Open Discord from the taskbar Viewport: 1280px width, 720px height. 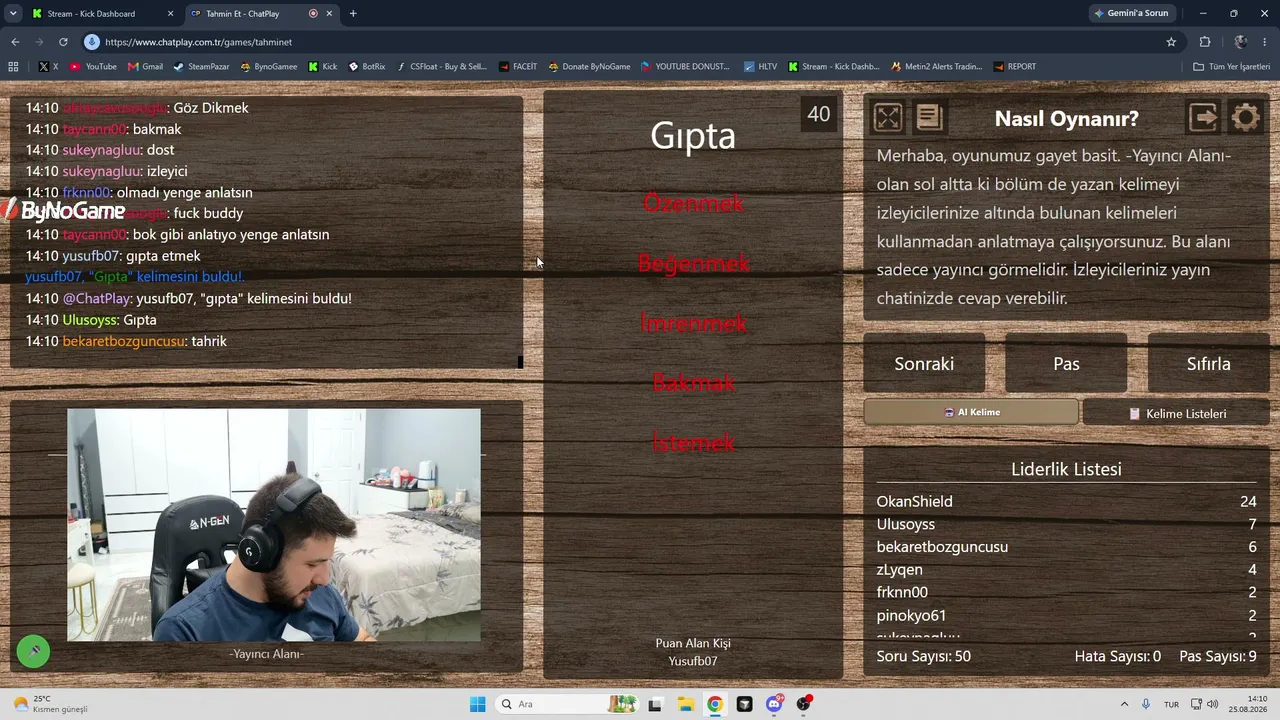(774, 704)
